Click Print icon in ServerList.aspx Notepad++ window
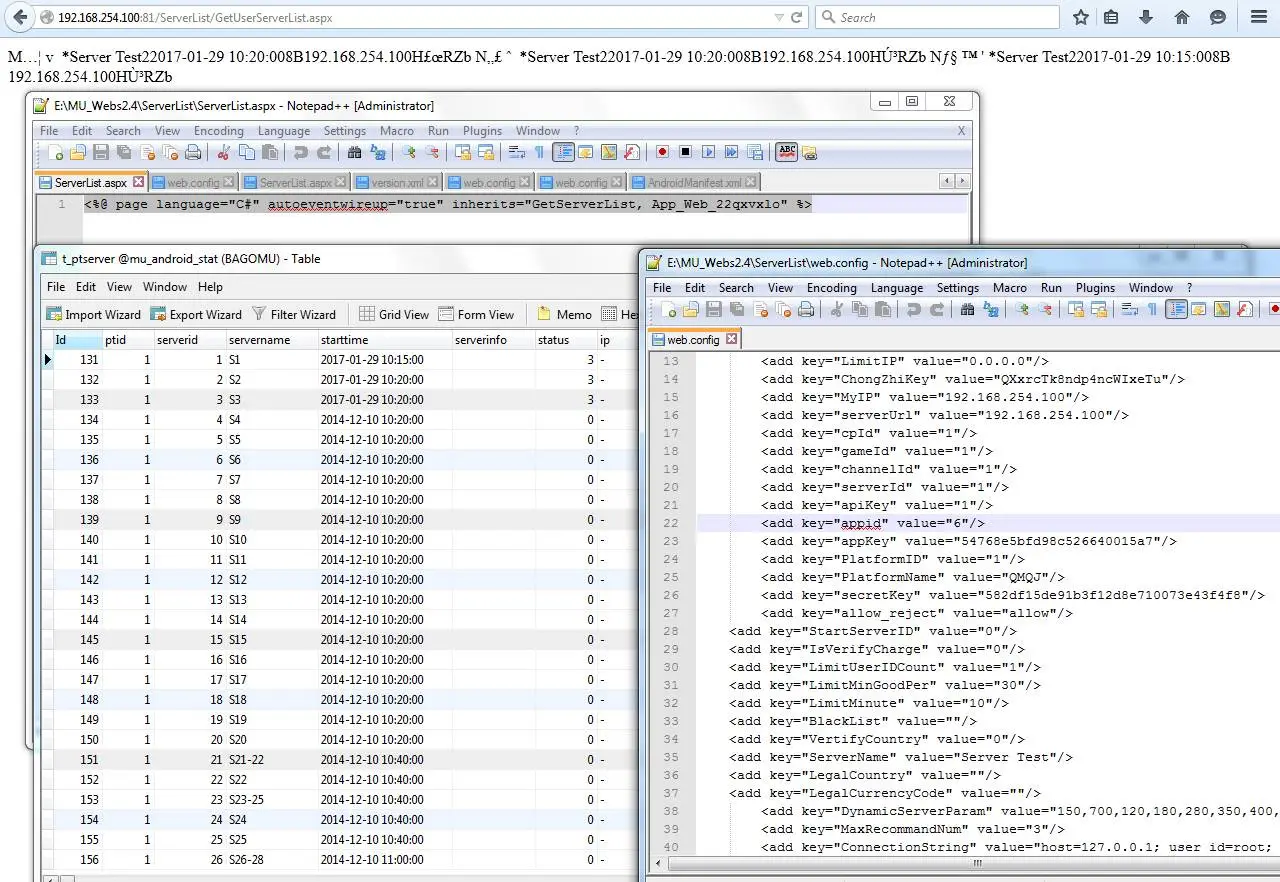The image size is (1280, 882). (193, 153)
